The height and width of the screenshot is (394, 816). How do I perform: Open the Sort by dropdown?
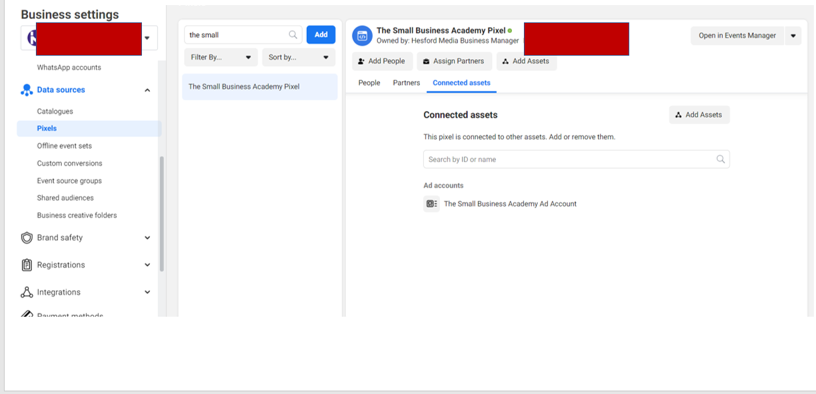click(x=299, y=57)
